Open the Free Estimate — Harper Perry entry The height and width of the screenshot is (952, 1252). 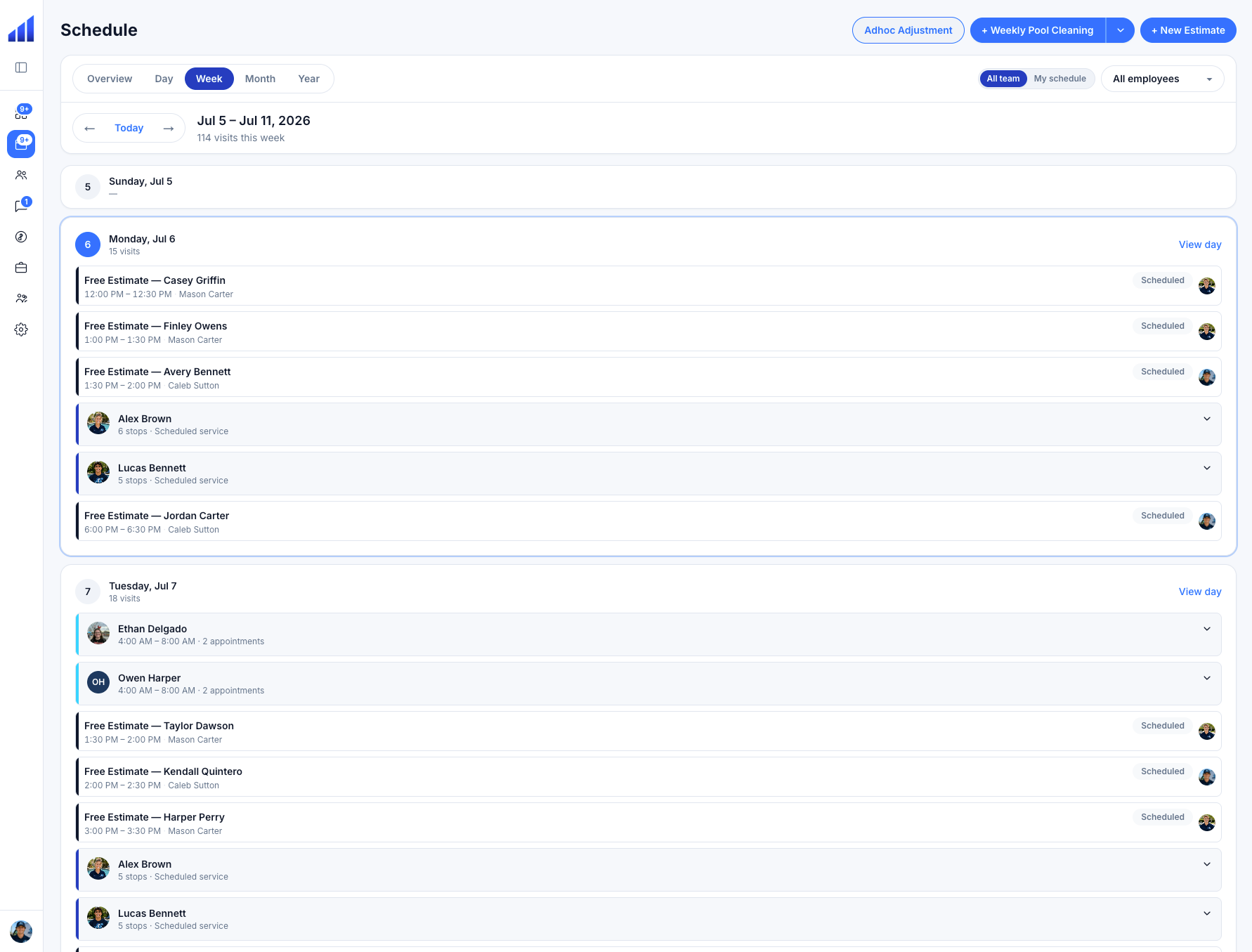(x=648, y=823)
